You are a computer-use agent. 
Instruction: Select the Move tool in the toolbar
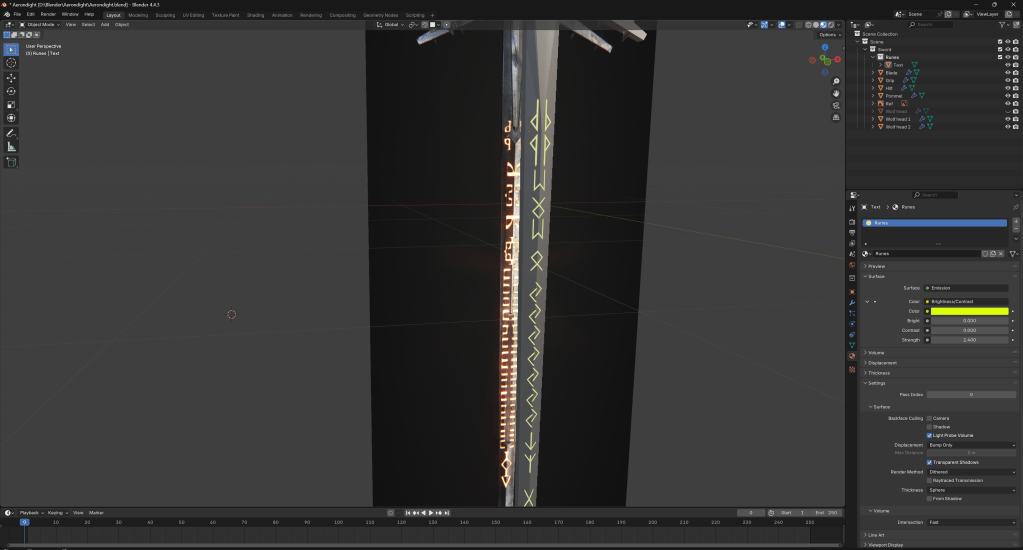coord(12,77)
